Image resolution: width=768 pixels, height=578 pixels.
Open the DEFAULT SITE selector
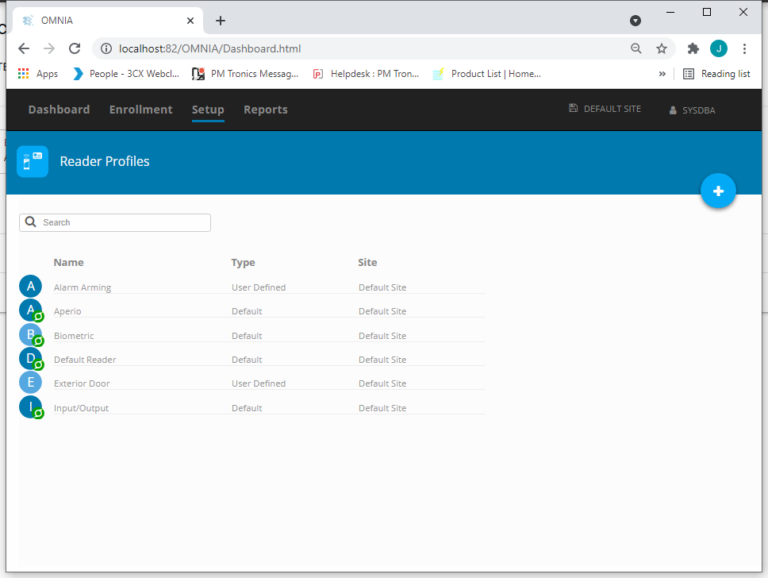605,109
